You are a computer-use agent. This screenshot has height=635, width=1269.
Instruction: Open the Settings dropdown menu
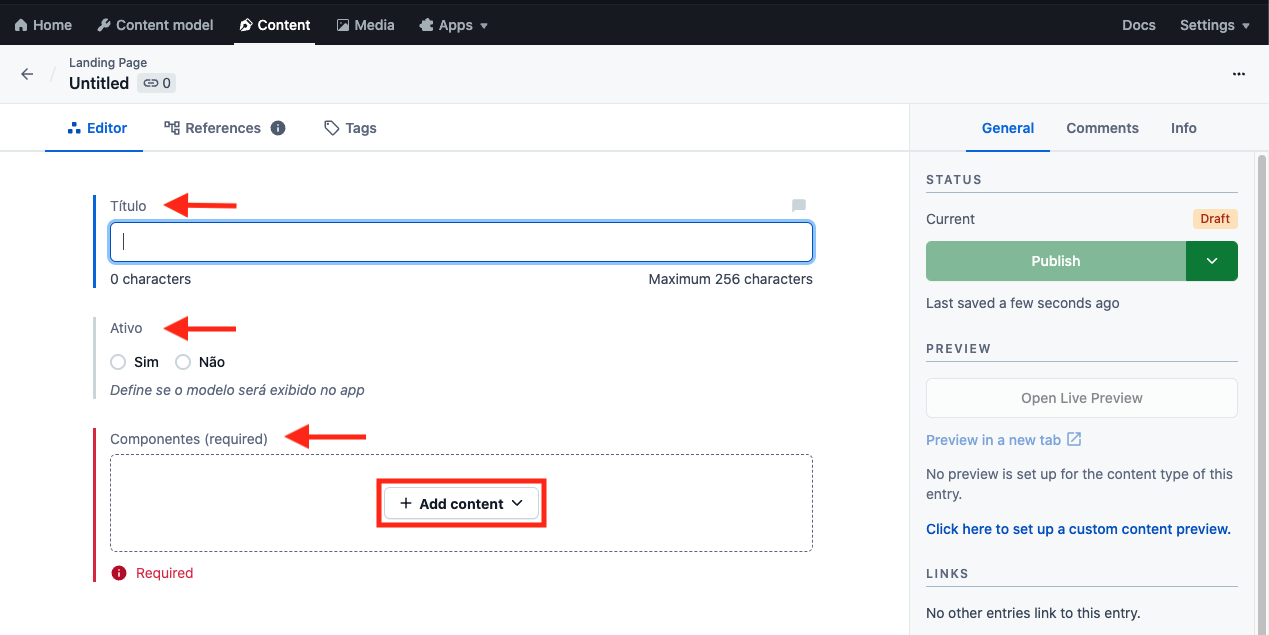click(x=1214, y=25)
